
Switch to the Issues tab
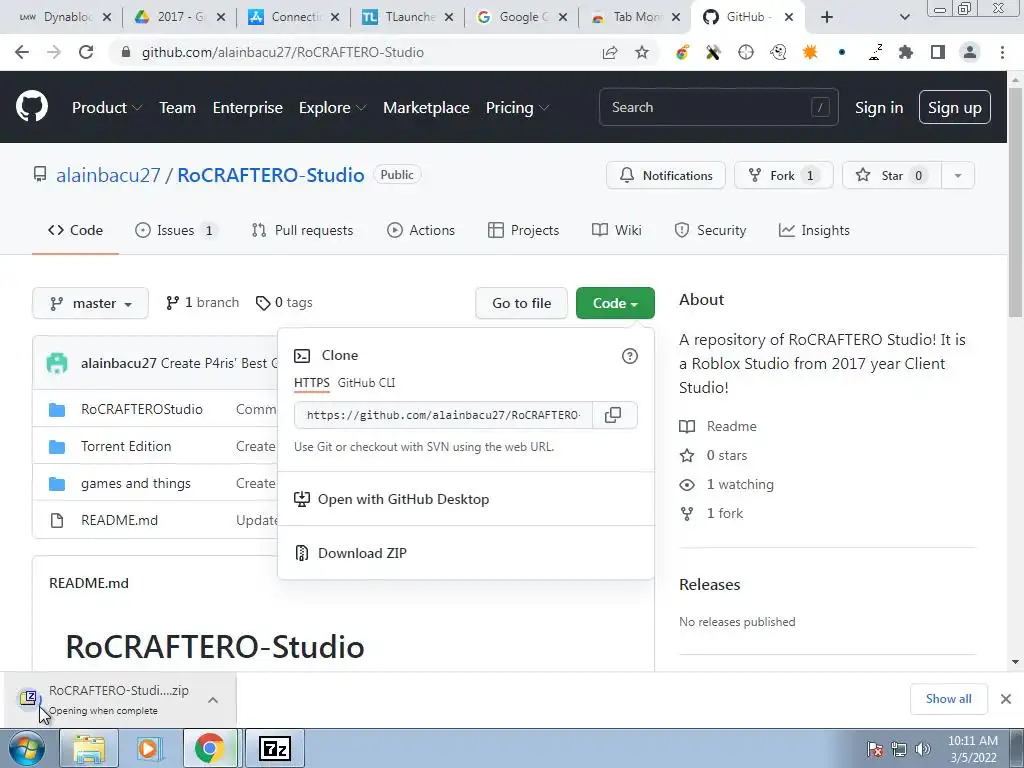coord(174,231)
